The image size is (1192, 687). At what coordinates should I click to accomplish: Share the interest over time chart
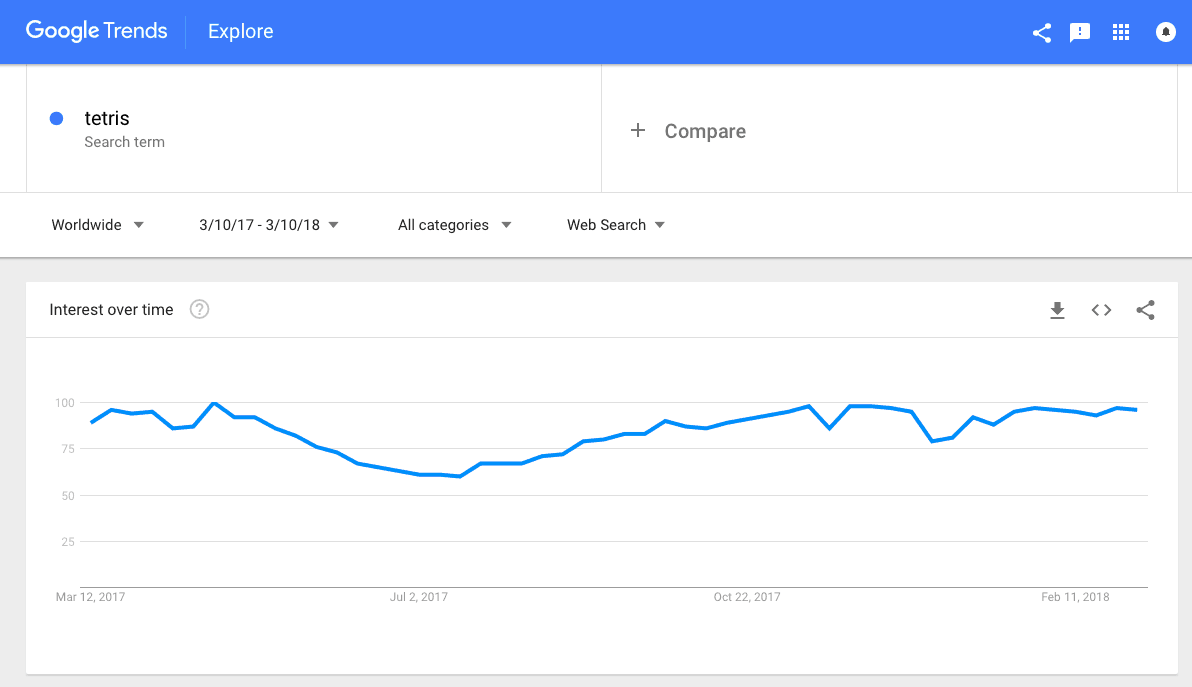point(1145,310)
